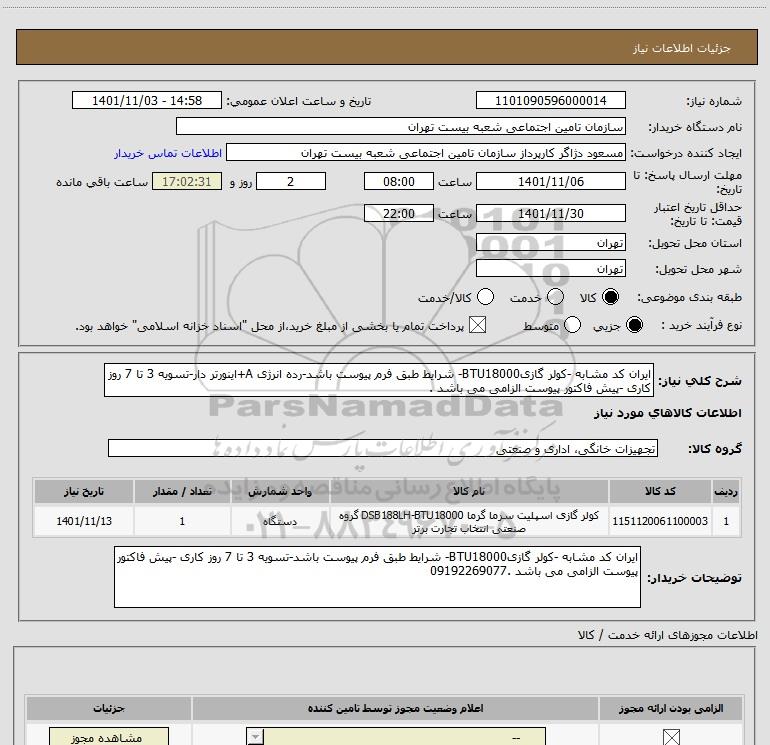Click the buyer organization name field
Viewport: 770px width, 745px height.
click(x=401, y=127)
